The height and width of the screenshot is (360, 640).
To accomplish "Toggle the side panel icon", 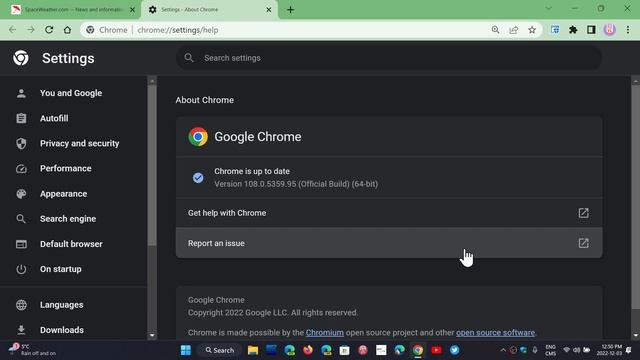I will pyautogui.click(x=591, y=30).
